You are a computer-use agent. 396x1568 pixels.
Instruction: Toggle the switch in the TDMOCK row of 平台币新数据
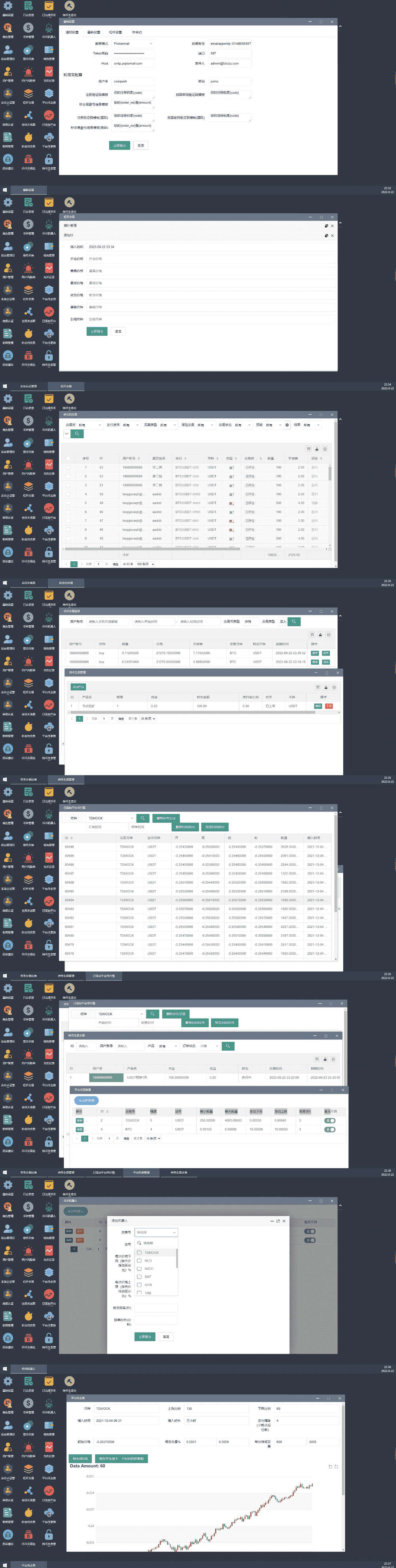tap(329, 1120)
